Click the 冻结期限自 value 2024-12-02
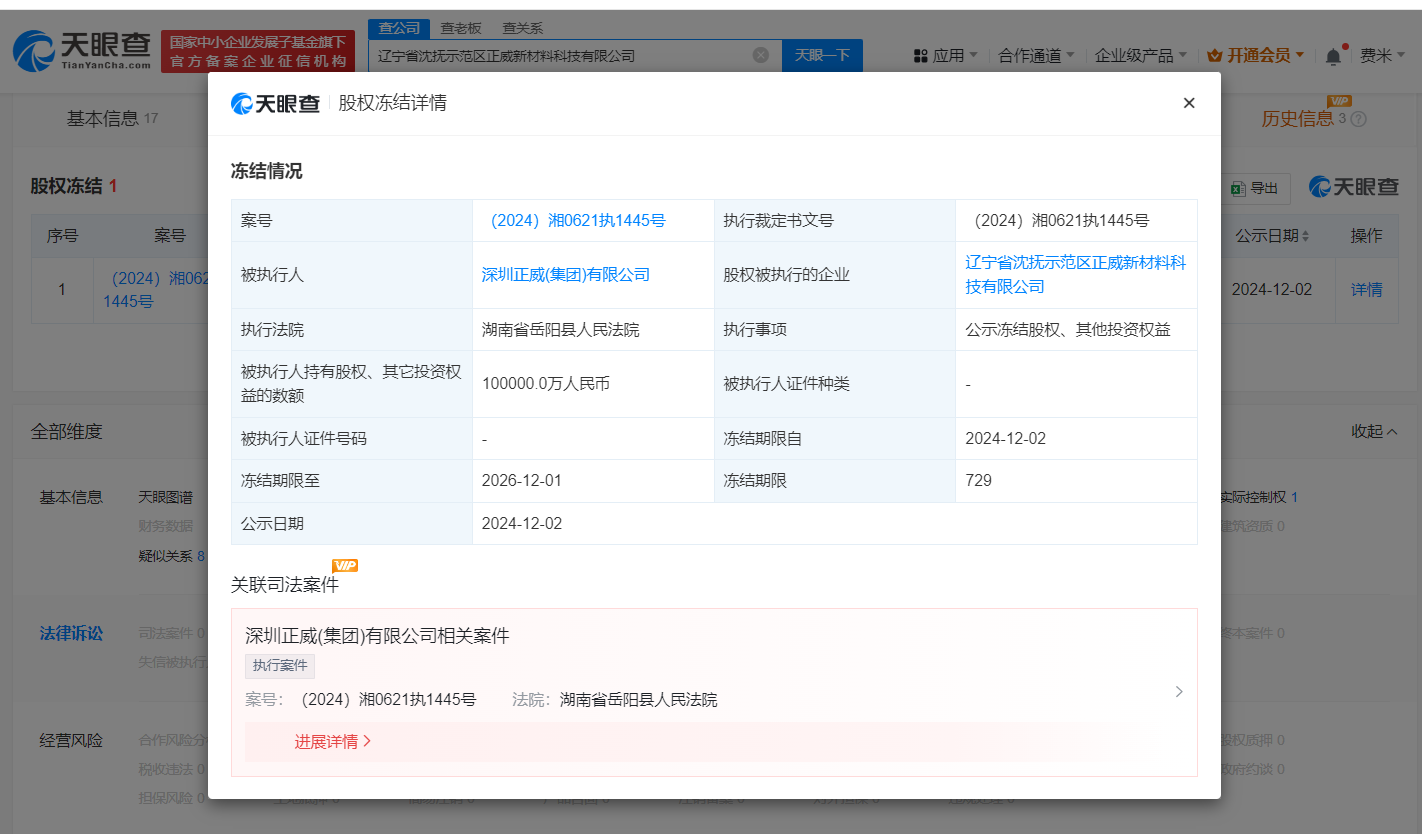 1005,439
